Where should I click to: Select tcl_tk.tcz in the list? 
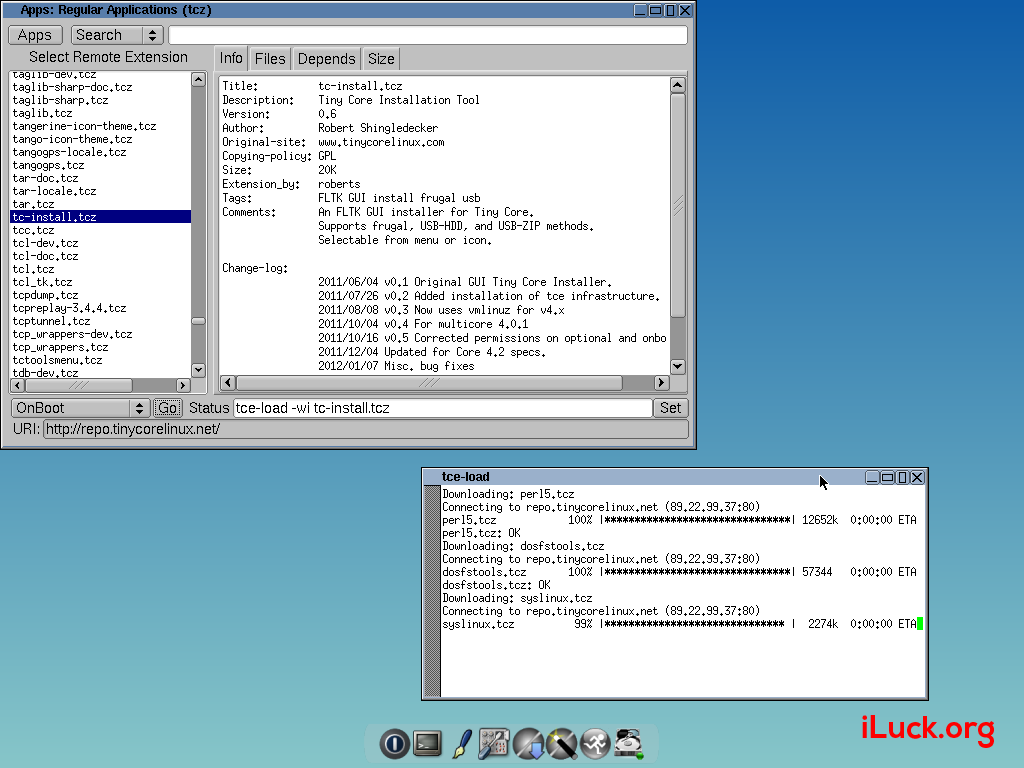coord(101,282)
